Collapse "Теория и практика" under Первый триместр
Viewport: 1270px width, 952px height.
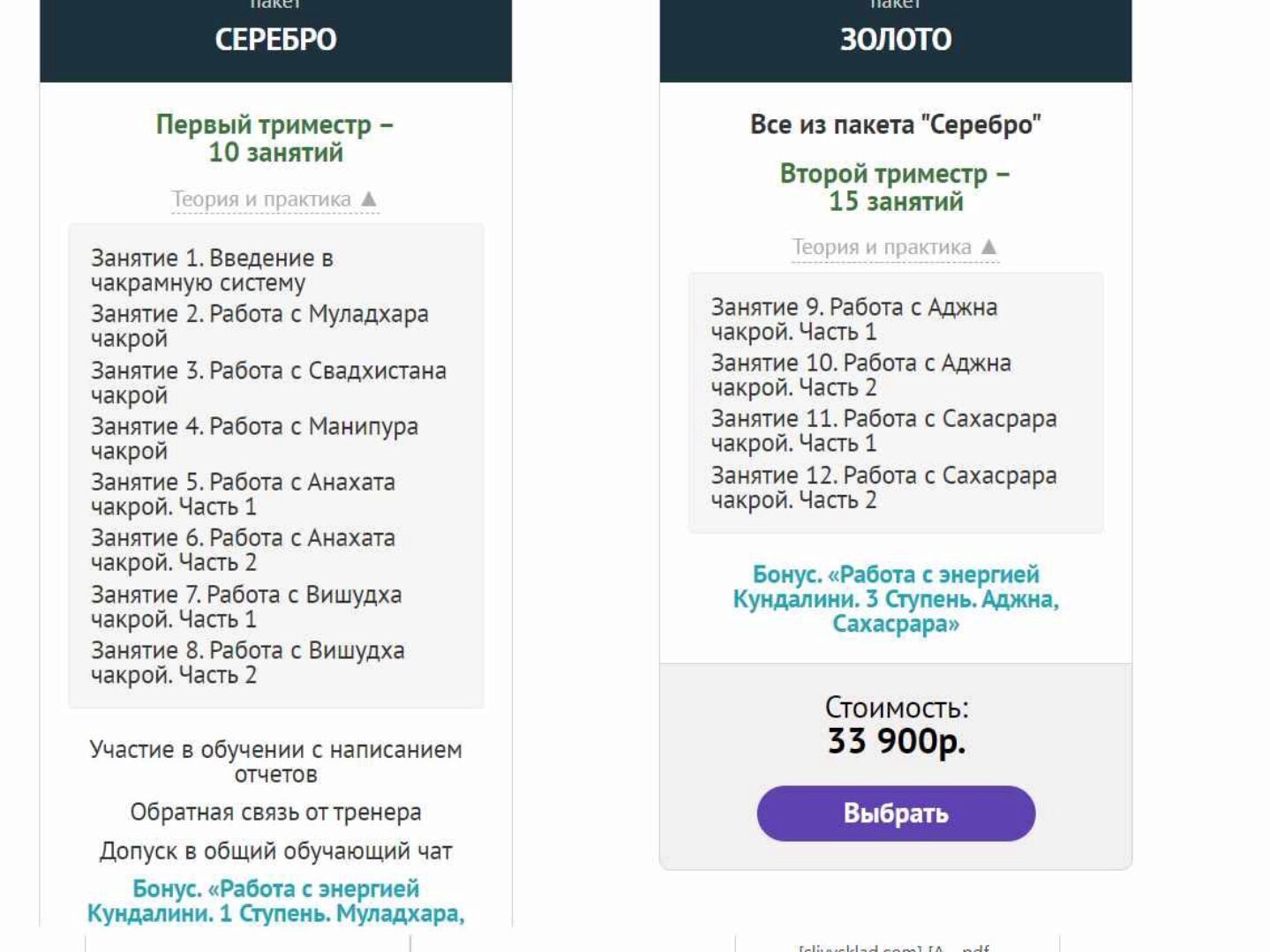(274, 199)
